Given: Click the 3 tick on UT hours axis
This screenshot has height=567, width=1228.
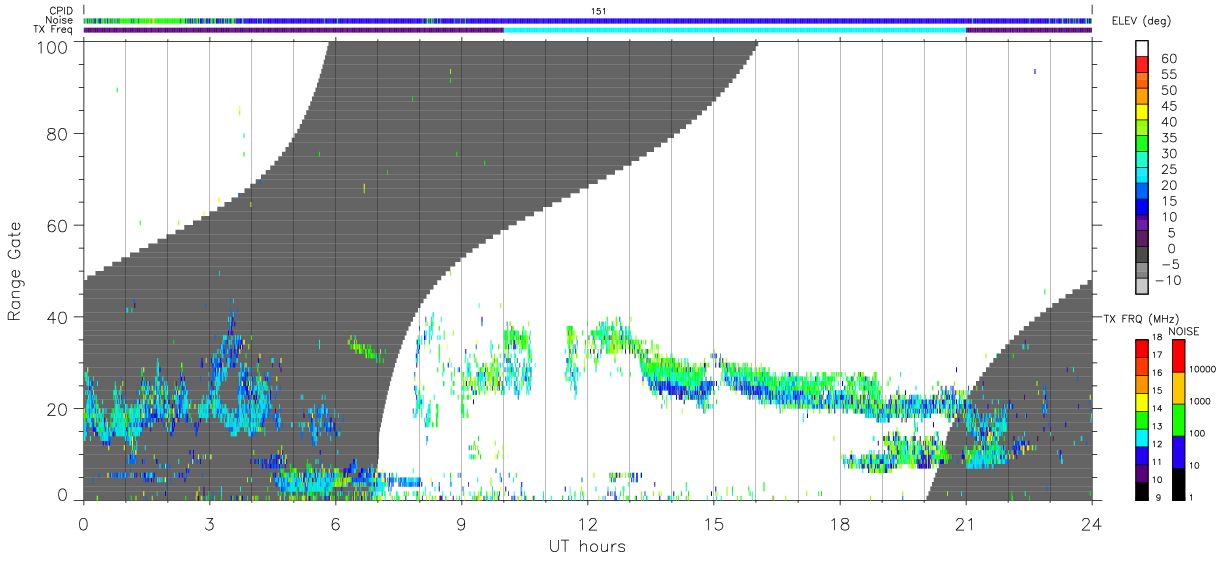Looking at the screenshot, I should pos(210,523).
